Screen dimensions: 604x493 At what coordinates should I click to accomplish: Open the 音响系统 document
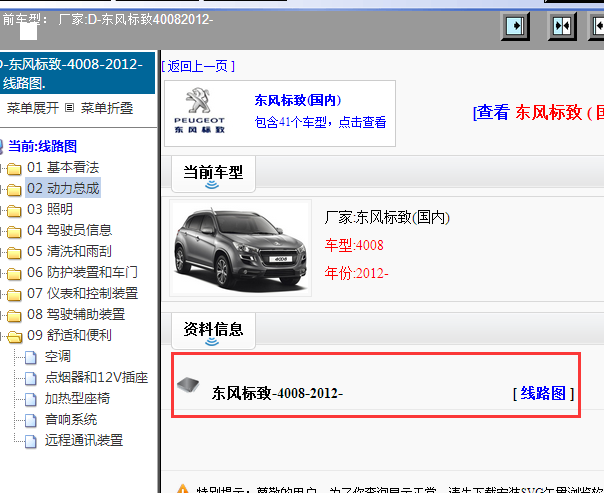pos(71,419)
